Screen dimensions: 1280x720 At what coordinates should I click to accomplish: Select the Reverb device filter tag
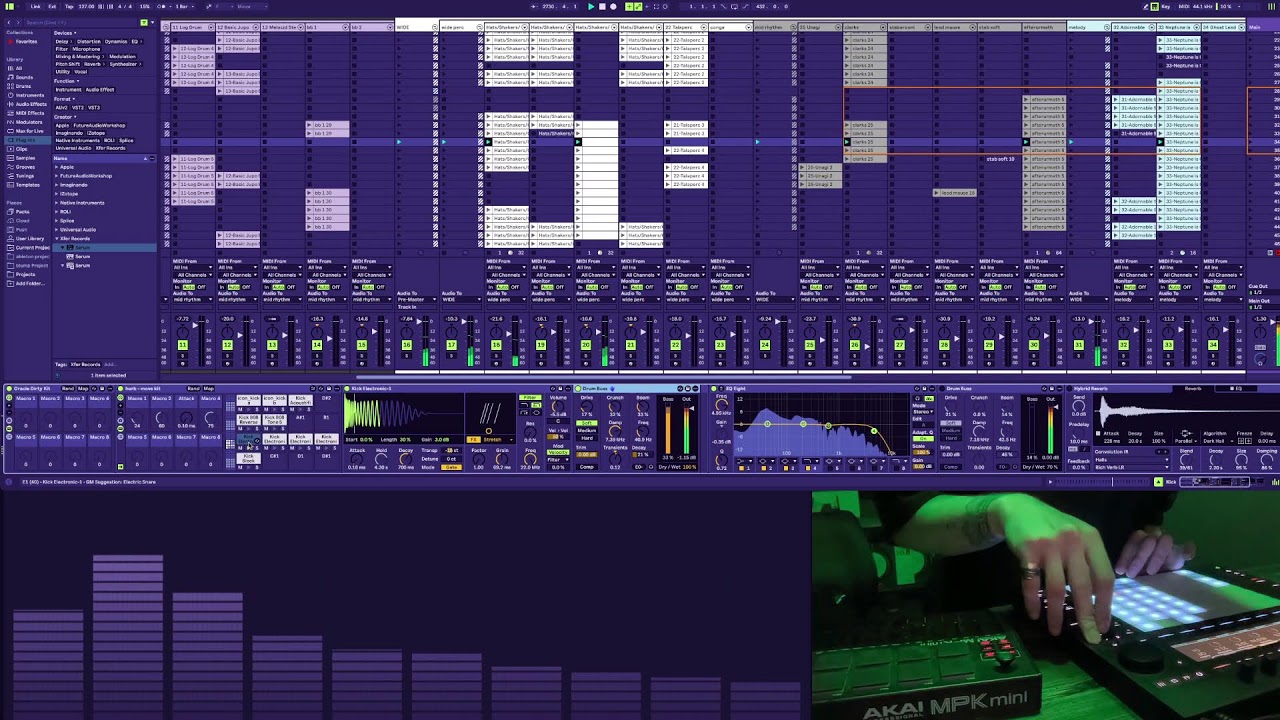(96, 64)
